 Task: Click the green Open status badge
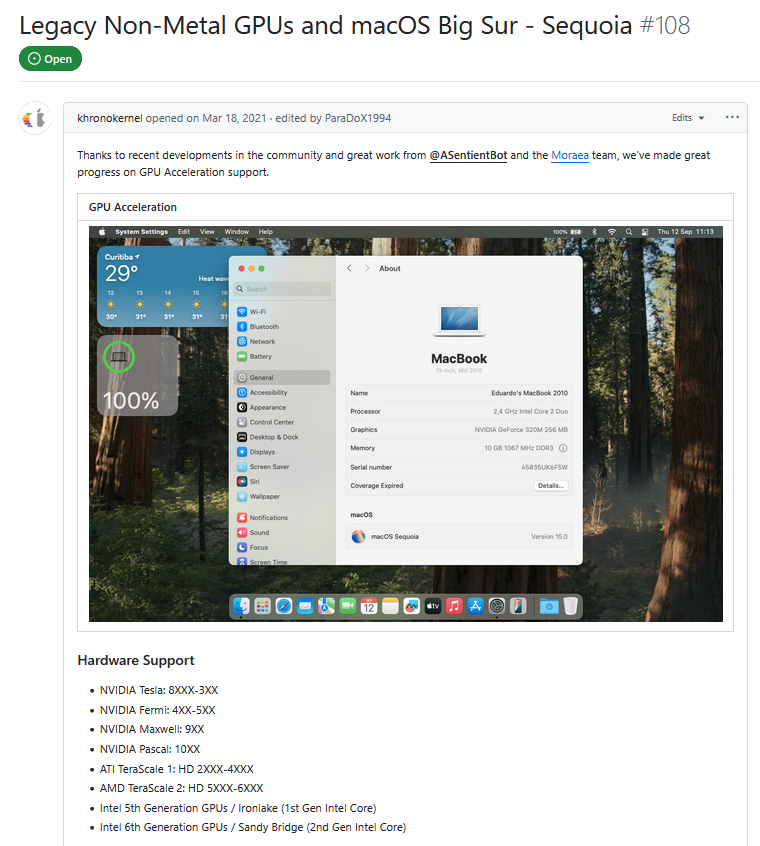(50, 59)
